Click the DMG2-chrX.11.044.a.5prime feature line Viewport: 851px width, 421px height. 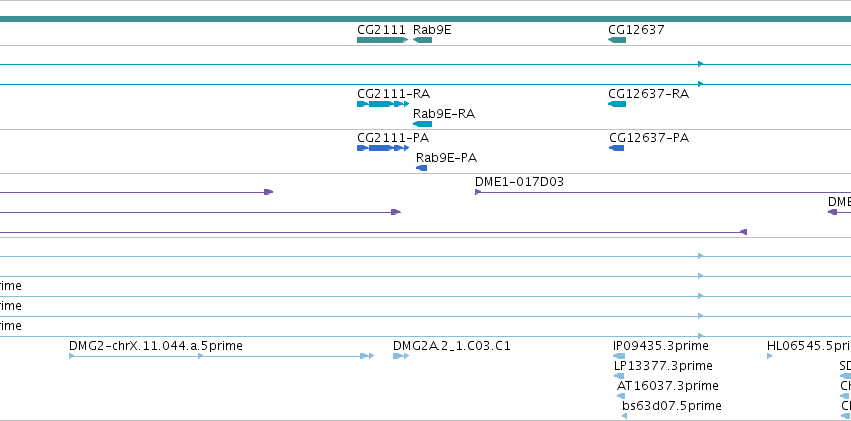point(221,356)
